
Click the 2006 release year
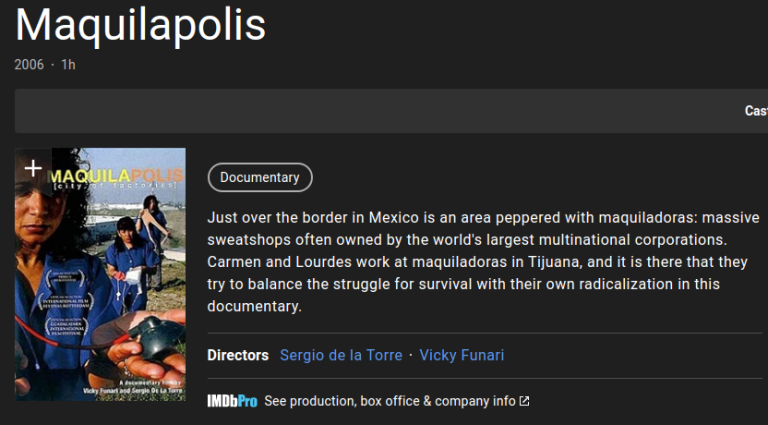pyautogui.click(x=29, y=65)
